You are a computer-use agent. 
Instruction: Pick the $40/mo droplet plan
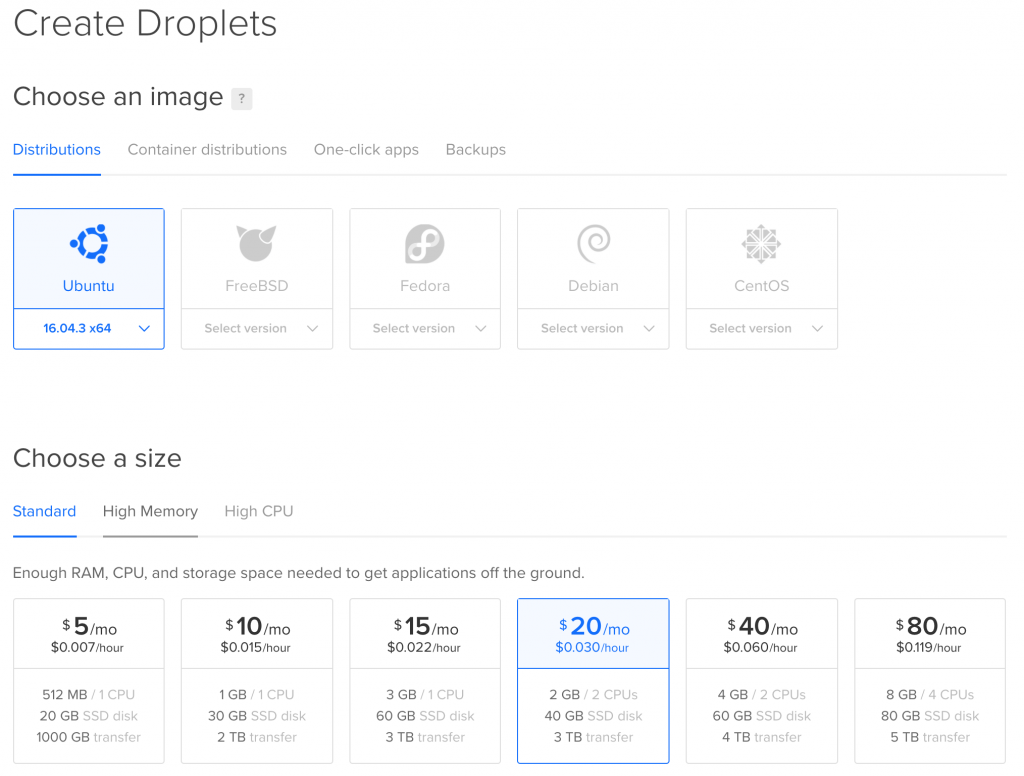(761, 680)
